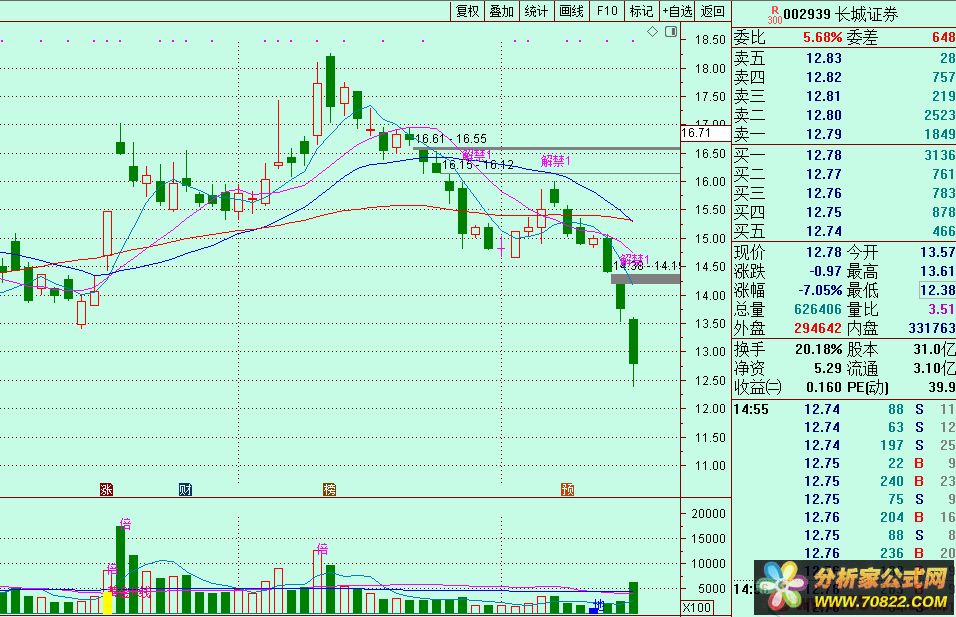Click the 今开 value 13.57
Image resolution: width=956 pixels, height=617 pixels.
pos(938,252)
